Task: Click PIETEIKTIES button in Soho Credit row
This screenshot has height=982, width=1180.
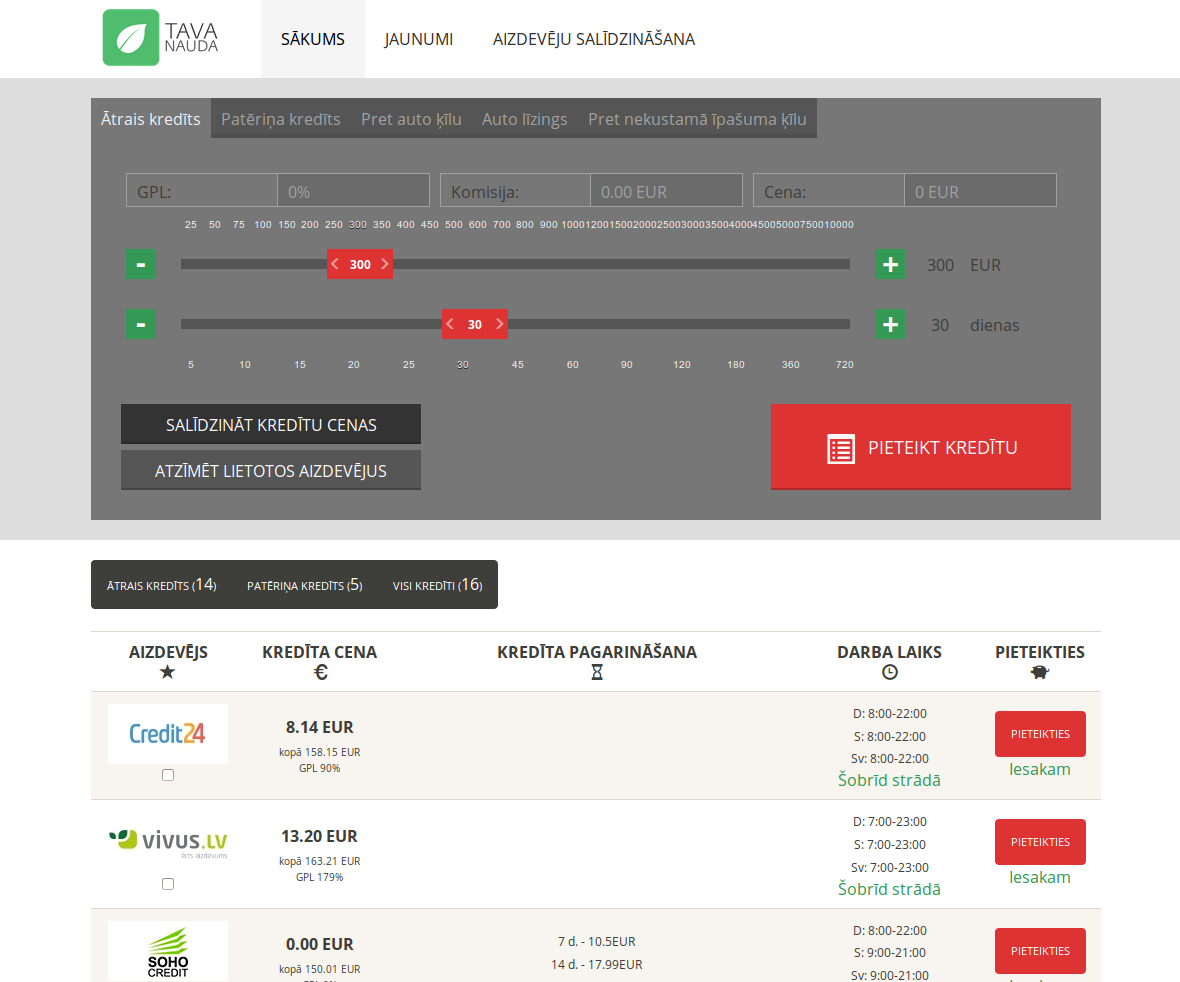Action: 1040,950
